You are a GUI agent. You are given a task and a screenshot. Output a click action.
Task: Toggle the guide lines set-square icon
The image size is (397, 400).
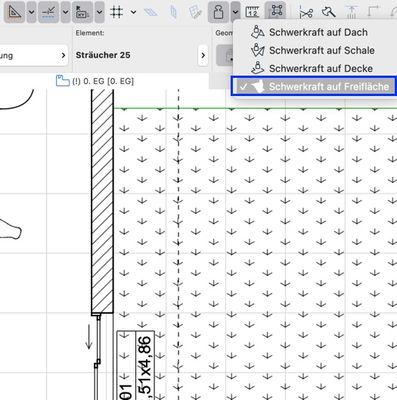pyautogui.click(x=15, y=12)
